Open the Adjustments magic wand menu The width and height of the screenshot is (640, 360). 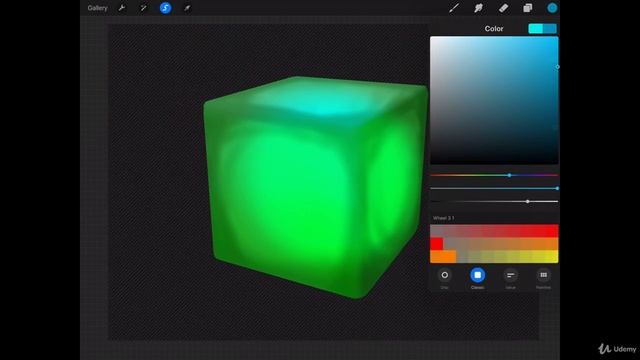(143, 8)
